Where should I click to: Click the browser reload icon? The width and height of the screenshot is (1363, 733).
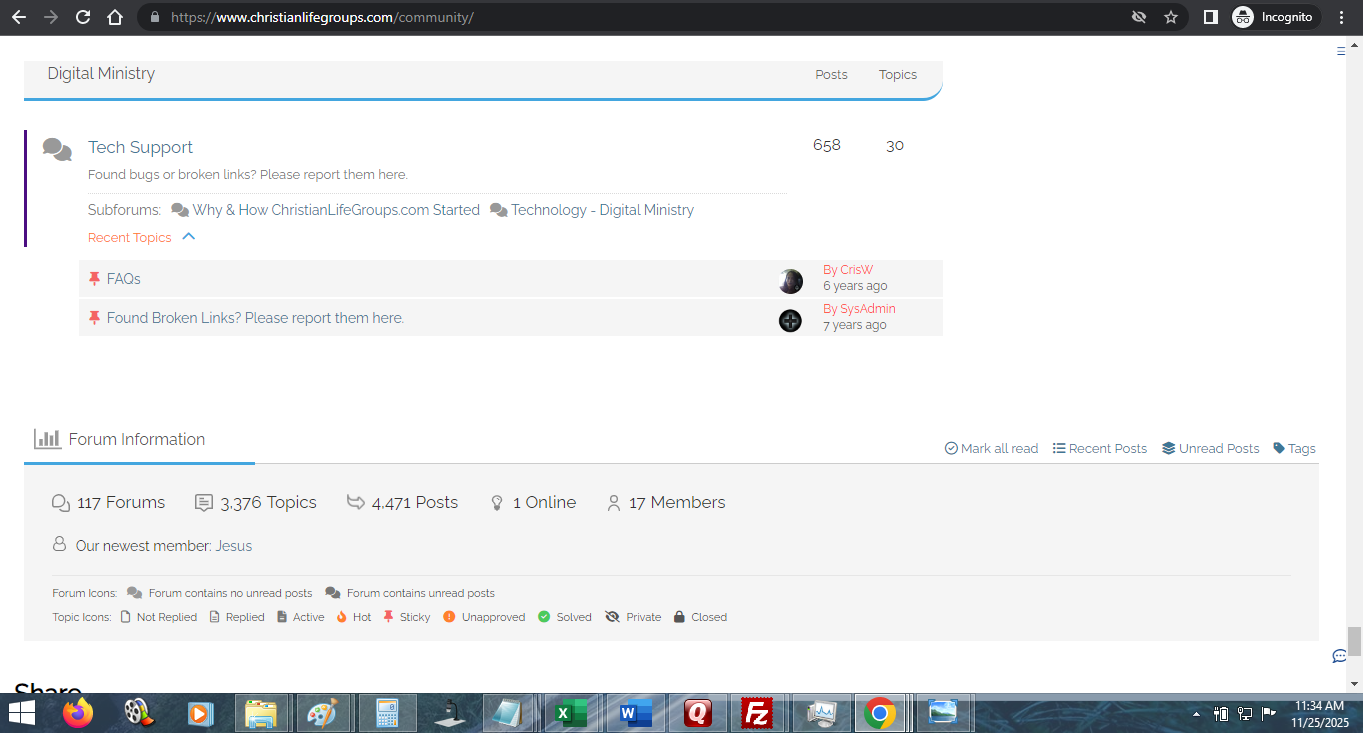coord(83,17)
